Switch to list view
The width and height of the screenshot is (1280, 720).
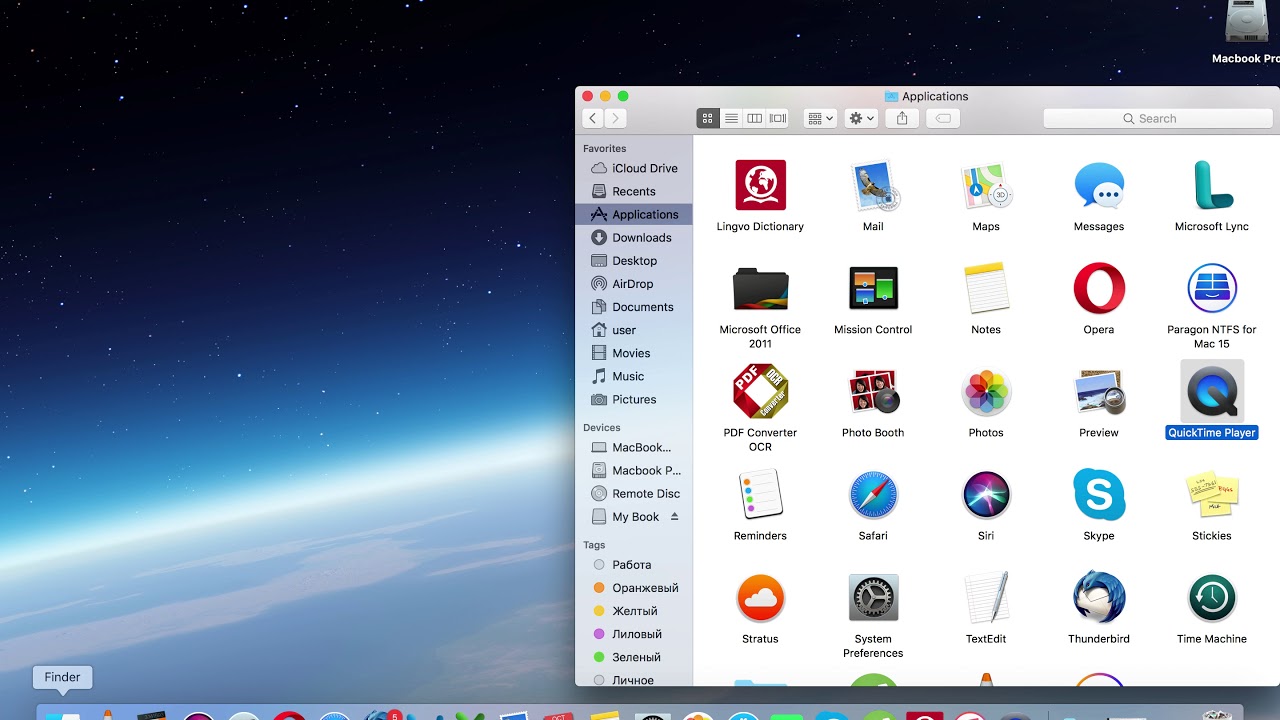click(x=731, y=118)
